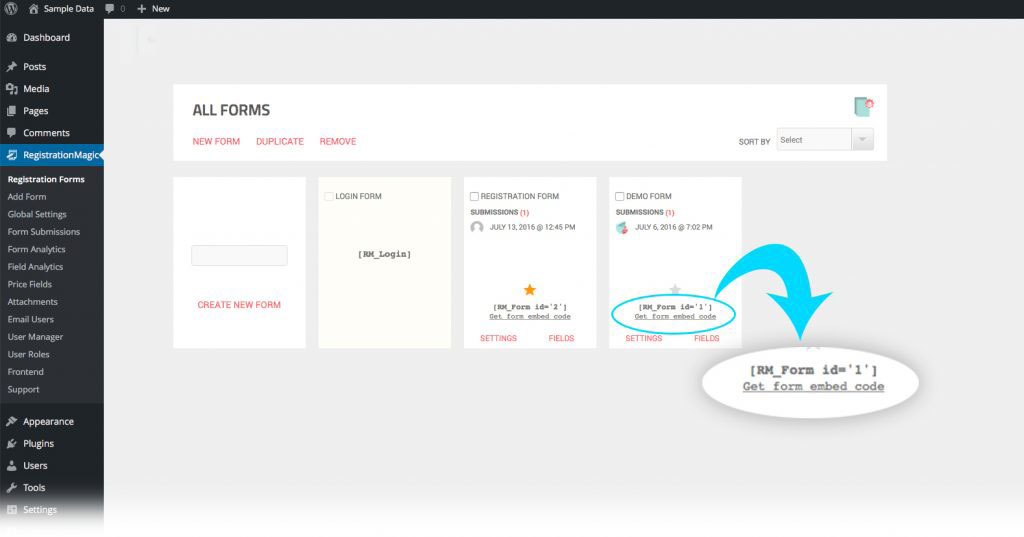This screenshot has width=1024, height=537.
Task: Click the Sample Data home icon
Action: tap(34, 8)
